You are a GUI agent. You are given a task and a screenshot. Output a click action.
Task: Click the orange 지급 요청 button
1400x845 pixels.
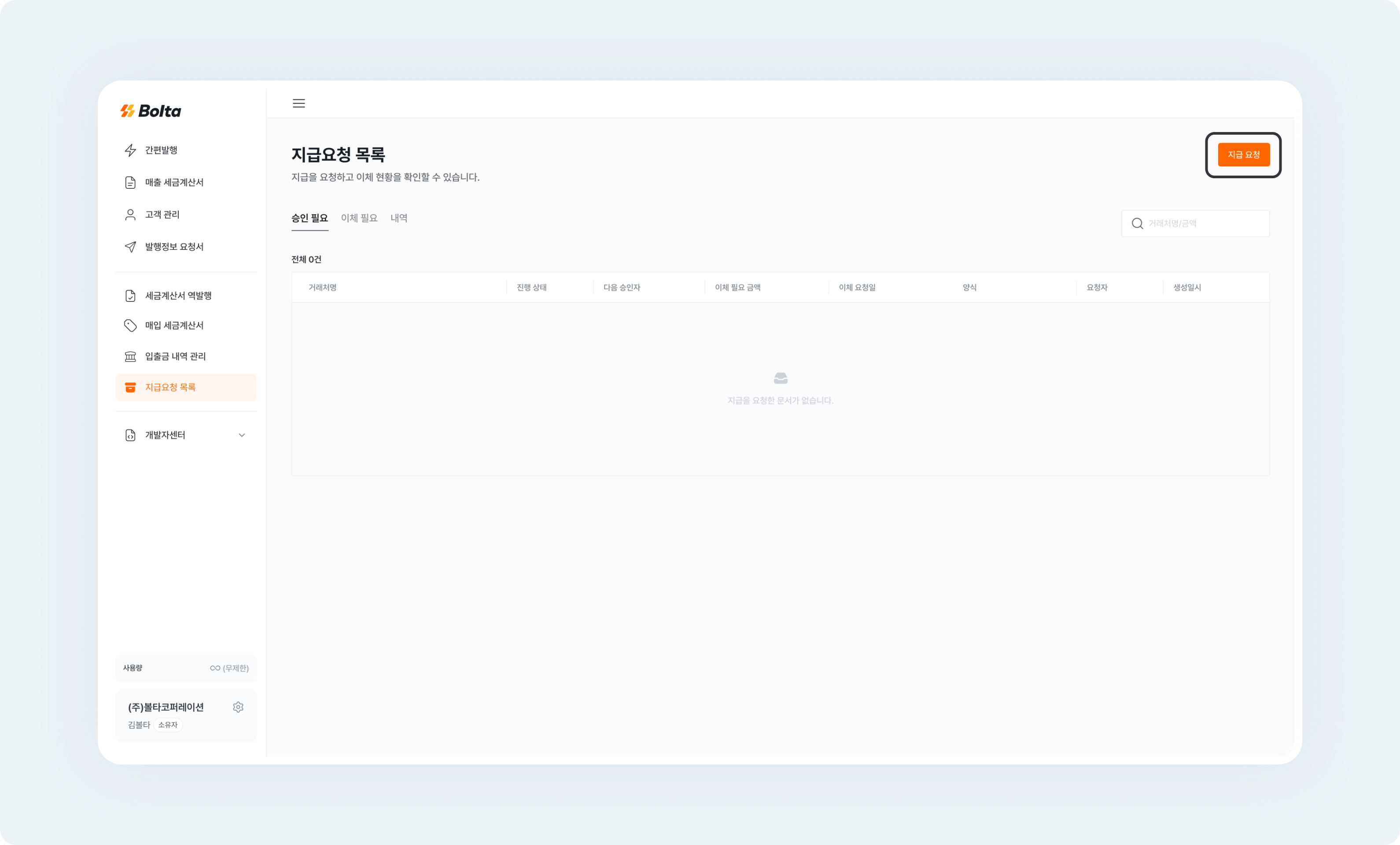[1243, 154]
